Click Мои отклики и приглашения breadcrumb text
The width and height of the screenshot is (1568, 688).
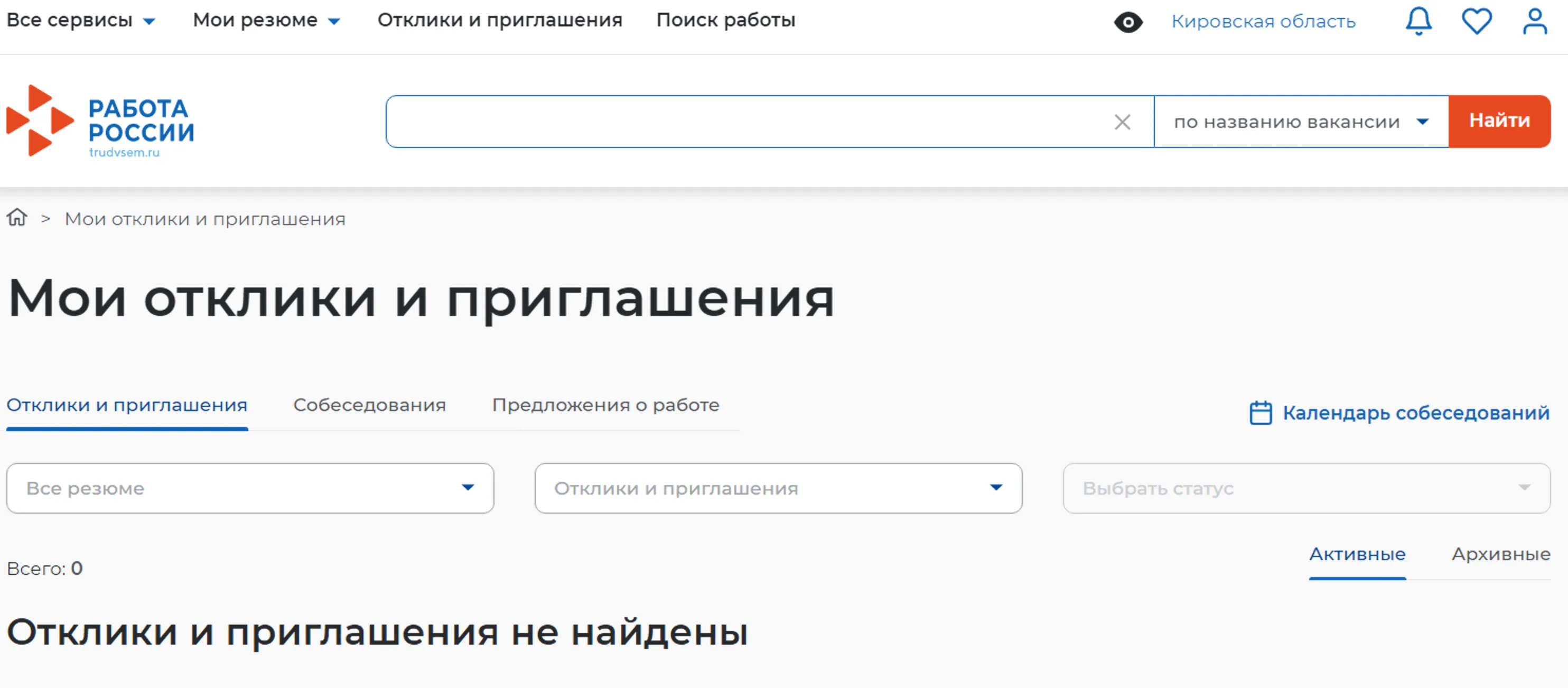click(205, 219)
